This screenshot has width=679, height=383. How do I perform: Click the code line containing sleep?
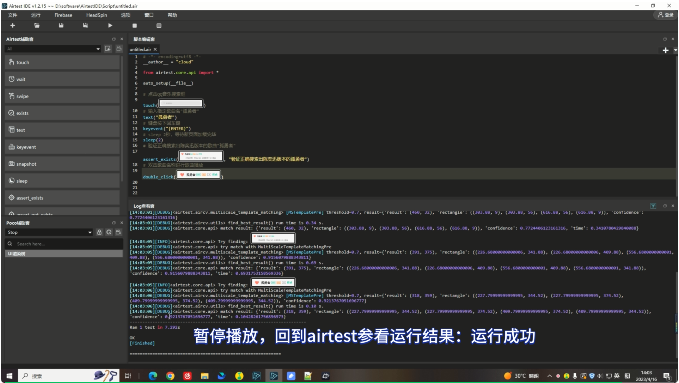[x=153, y=140]
